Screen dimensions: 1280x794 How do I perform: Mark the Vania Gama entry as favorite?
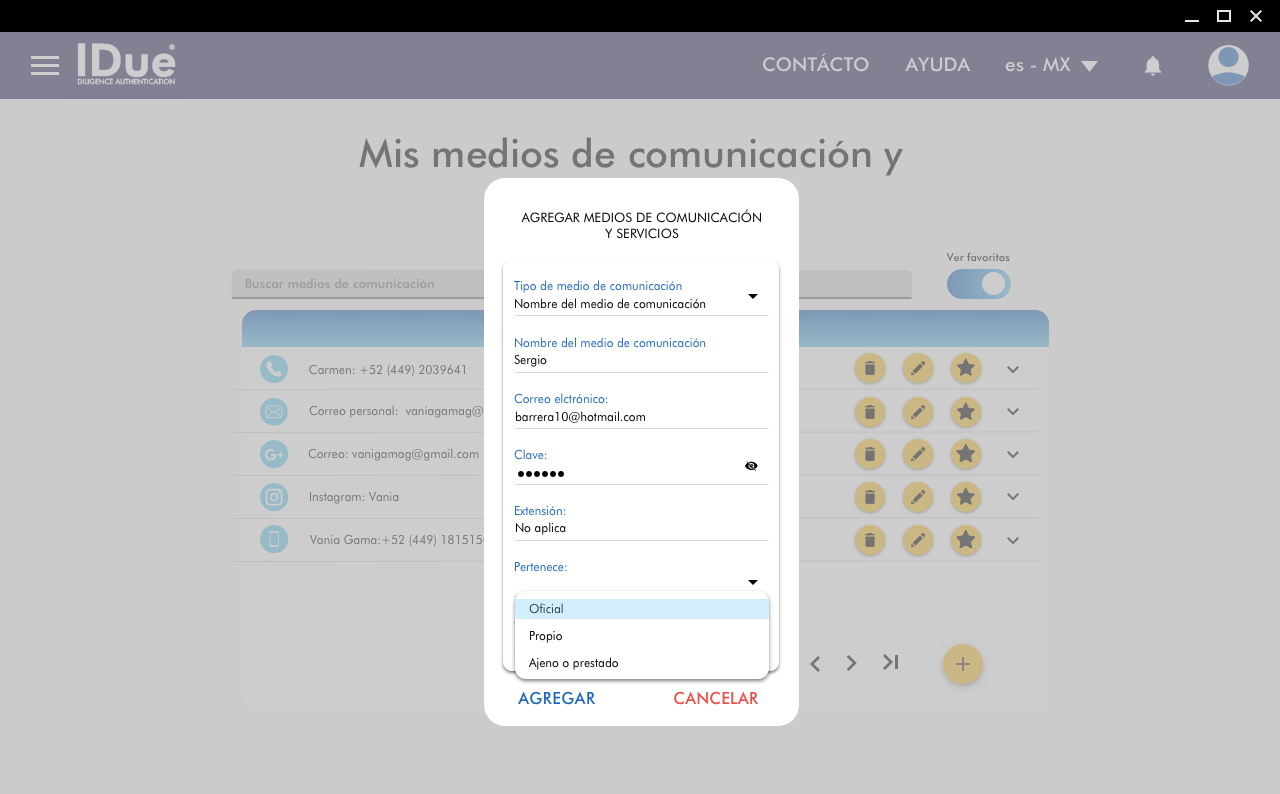965,541
